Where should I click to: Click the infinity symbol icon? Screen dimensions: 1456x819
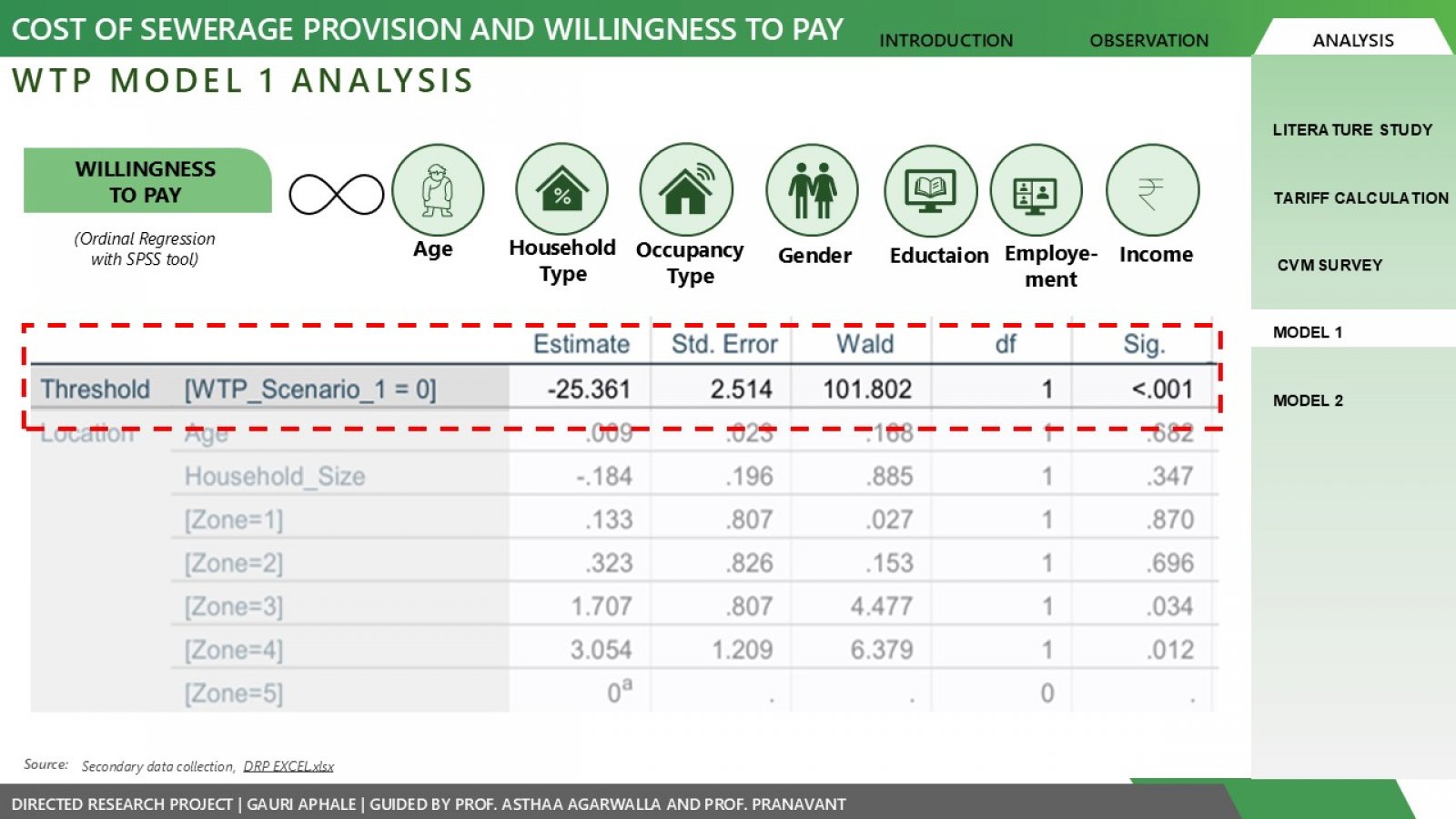point(337,194)
